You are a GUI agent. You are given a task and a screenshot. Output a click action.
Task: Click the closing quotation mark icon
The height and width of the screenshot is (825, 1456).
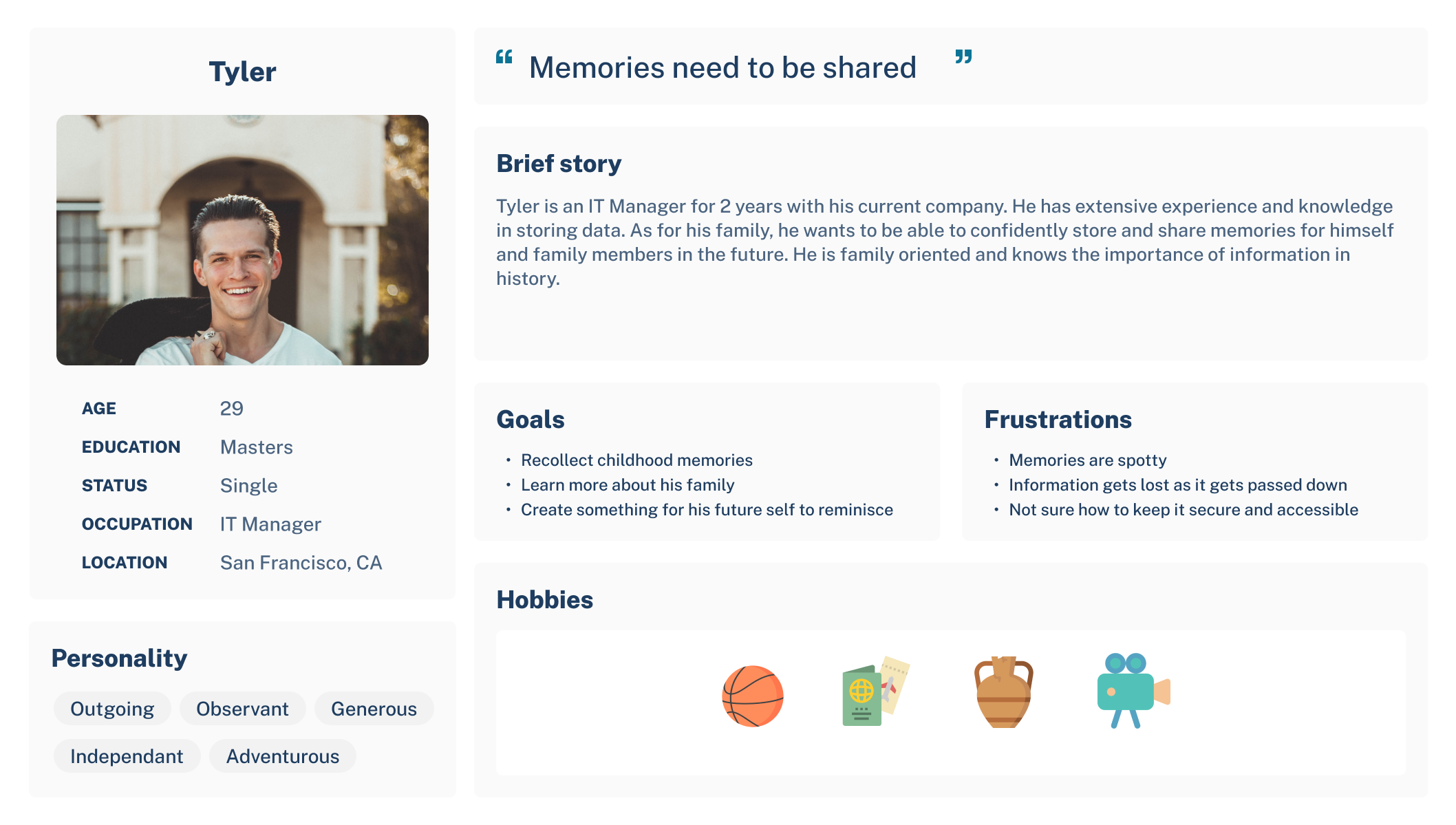tap(963, 56)
